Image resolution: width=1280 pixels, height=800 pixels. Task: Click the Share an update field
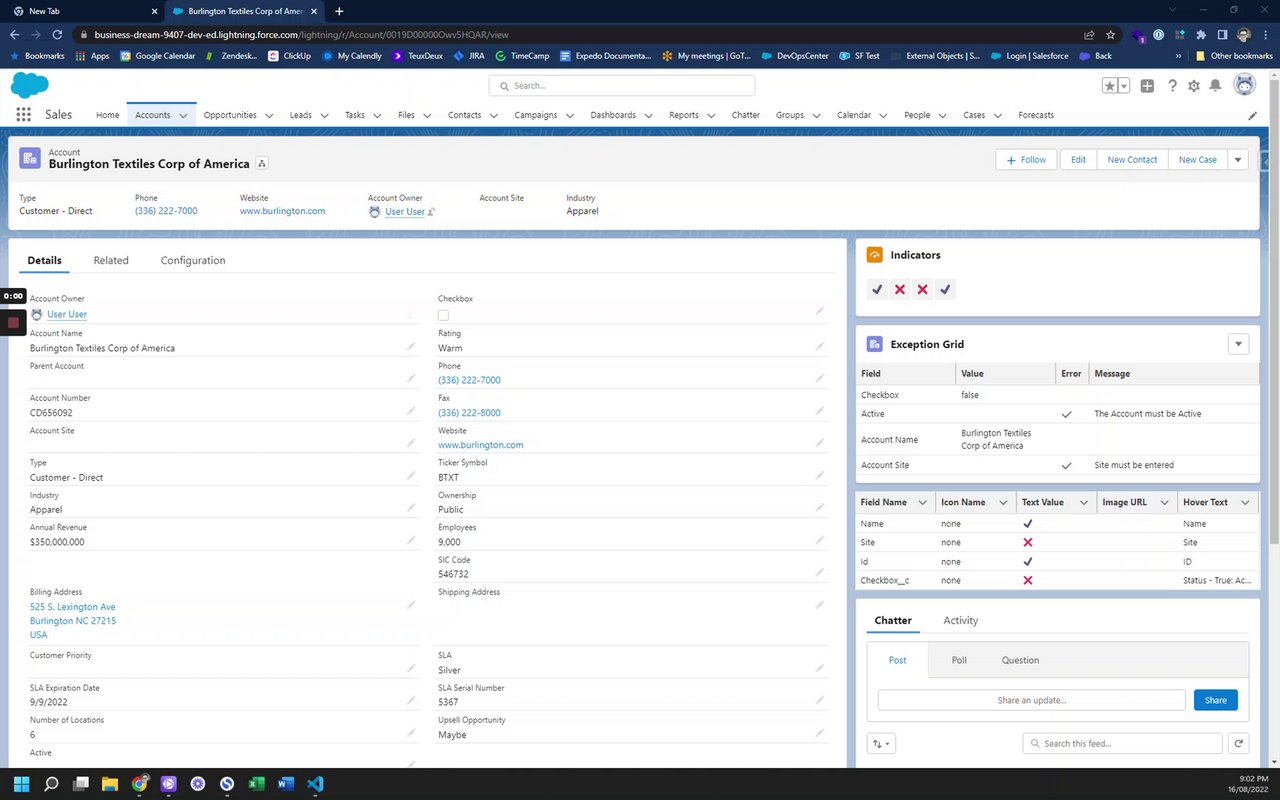[1032, 700]
